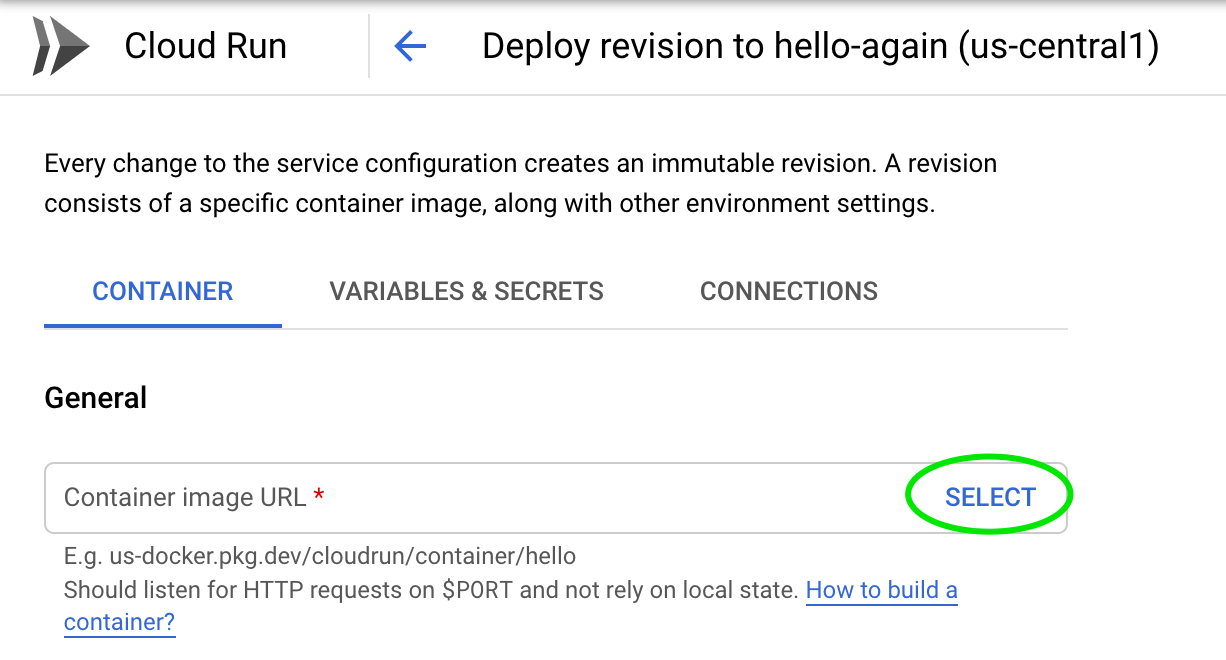The image size is (1226, 660).
Task: Click the '$PORT' text in the hint
Action: 477,590
